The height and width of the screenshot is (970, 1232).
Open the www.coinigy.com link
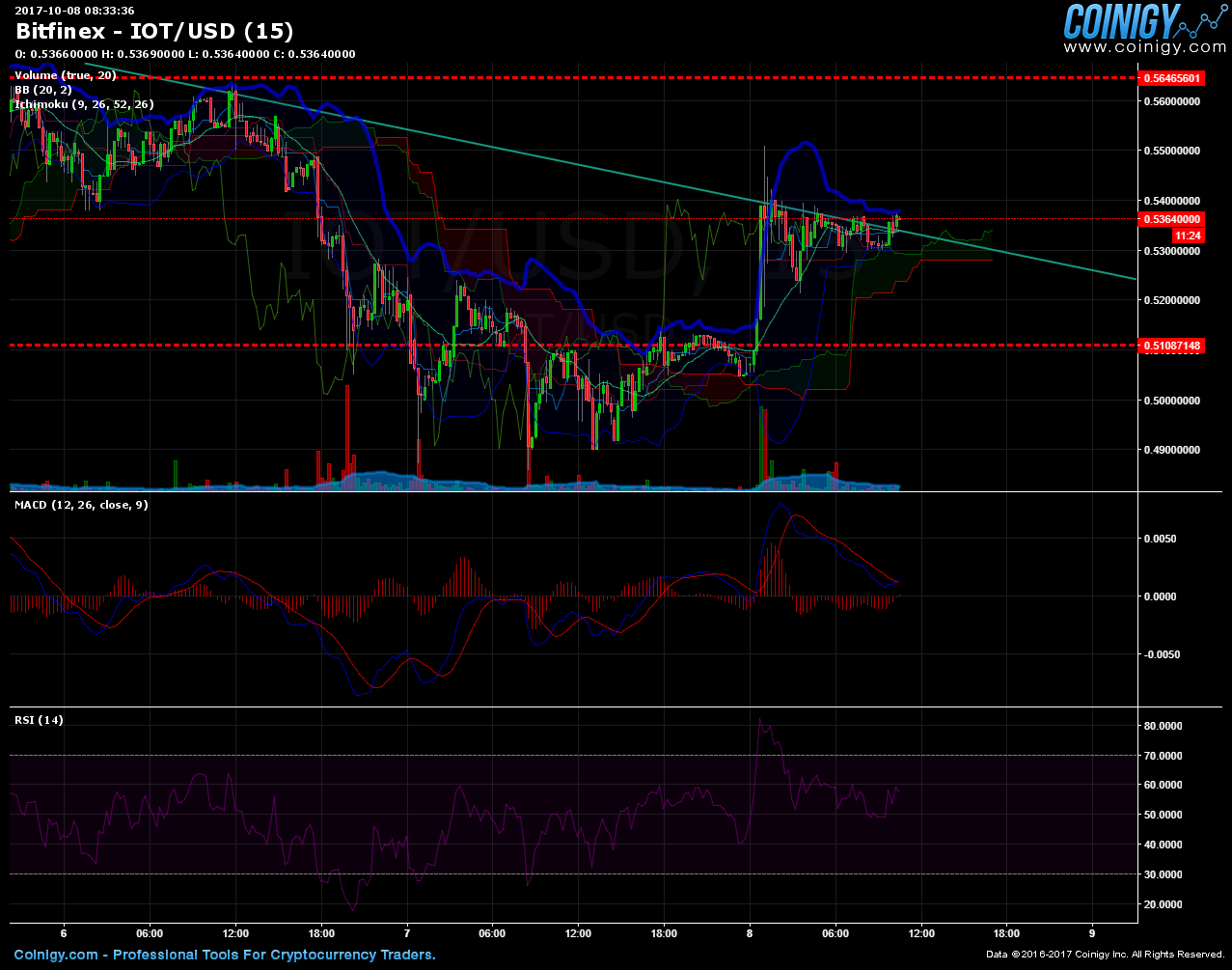[x=1145, y=46]
